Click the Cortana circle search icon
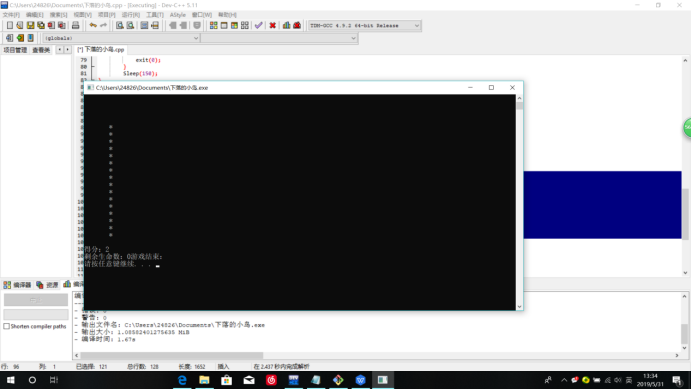This screenshot has width=692, height=389. tap(32, 380)
